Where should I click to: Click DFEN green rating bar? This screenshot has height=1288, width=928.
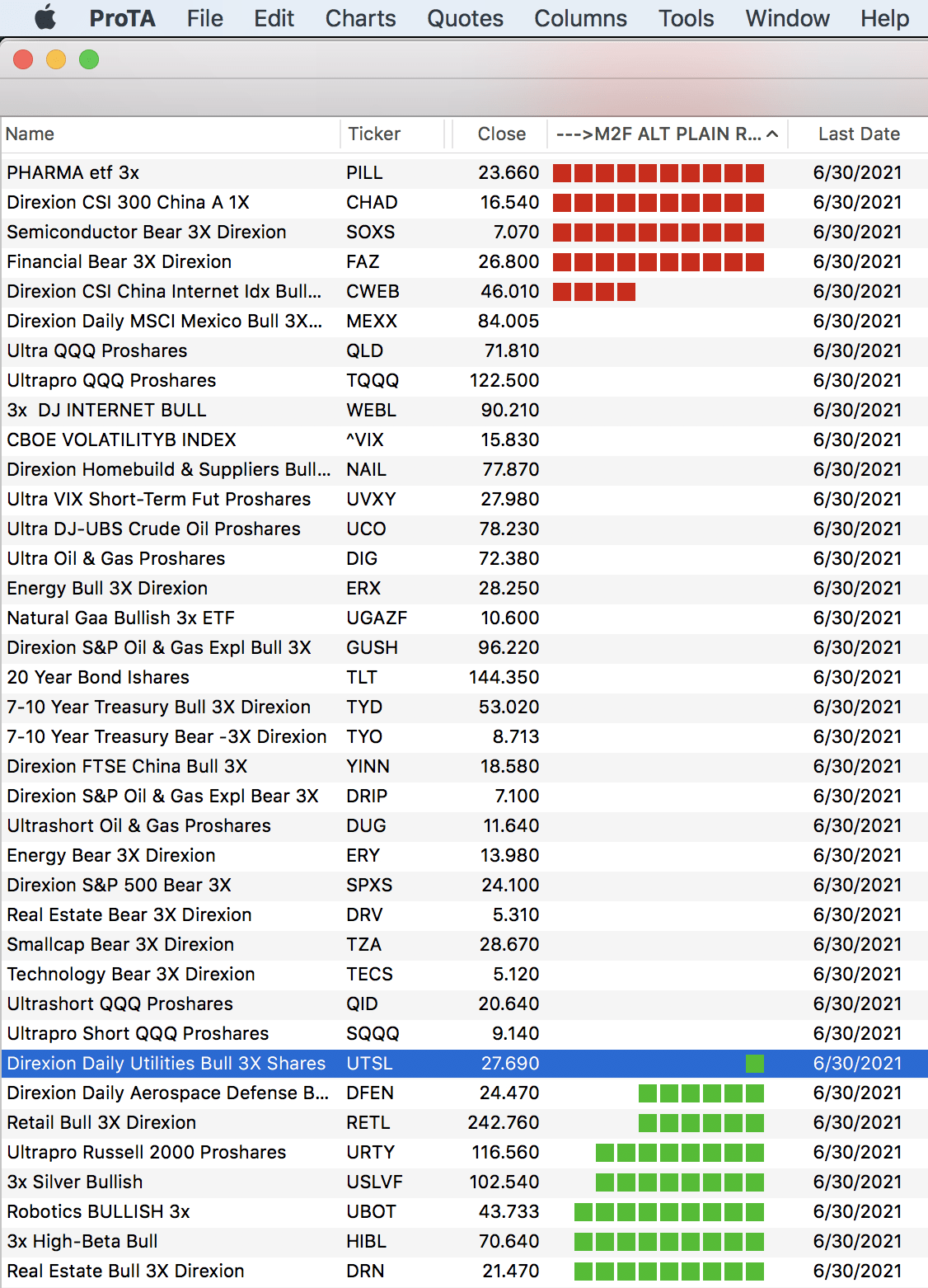point(701,1093)
